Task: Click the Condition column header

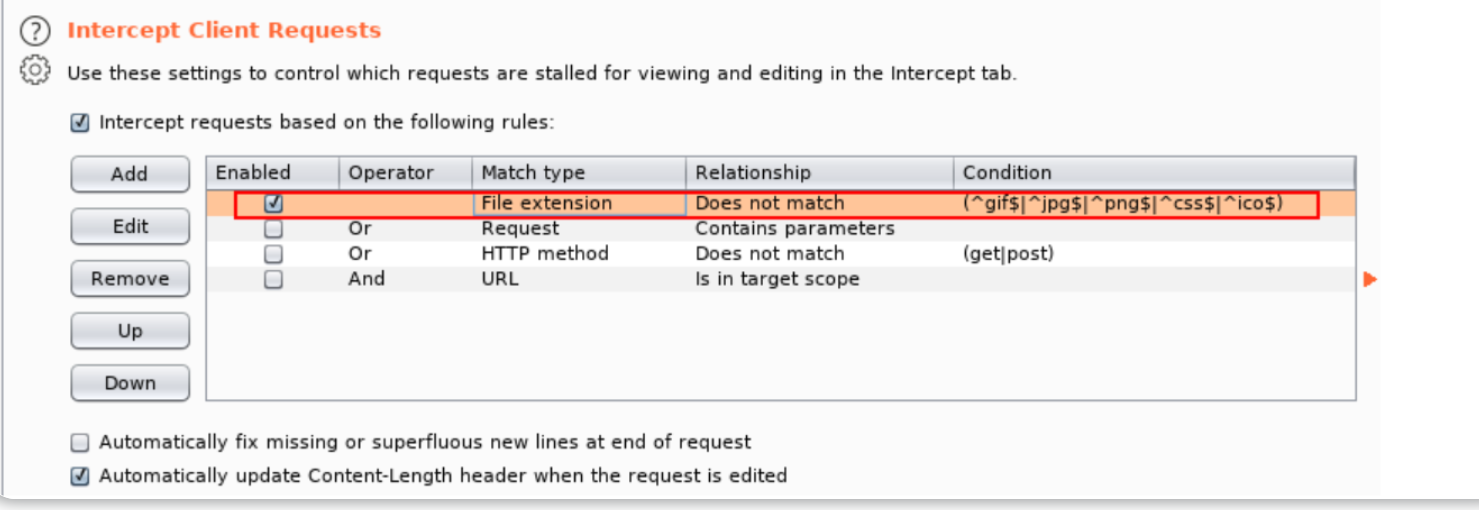Action: click(1007, 173)
